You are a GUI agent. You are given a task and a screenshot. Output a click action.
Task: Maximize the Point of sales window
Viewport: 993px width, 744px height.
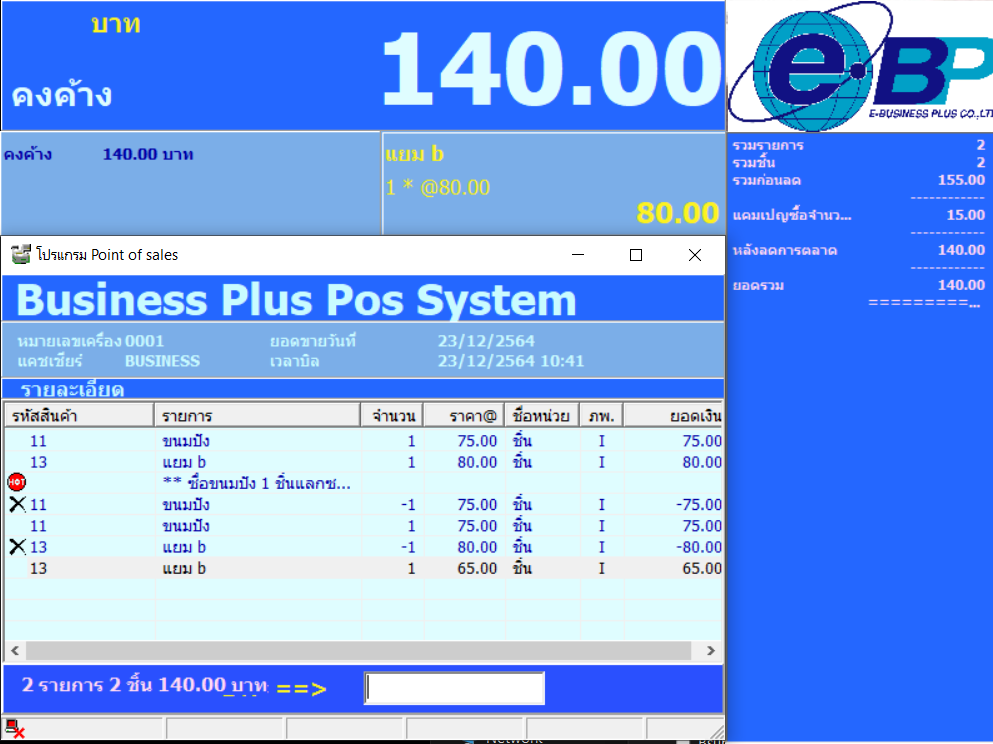click(636, 255)
